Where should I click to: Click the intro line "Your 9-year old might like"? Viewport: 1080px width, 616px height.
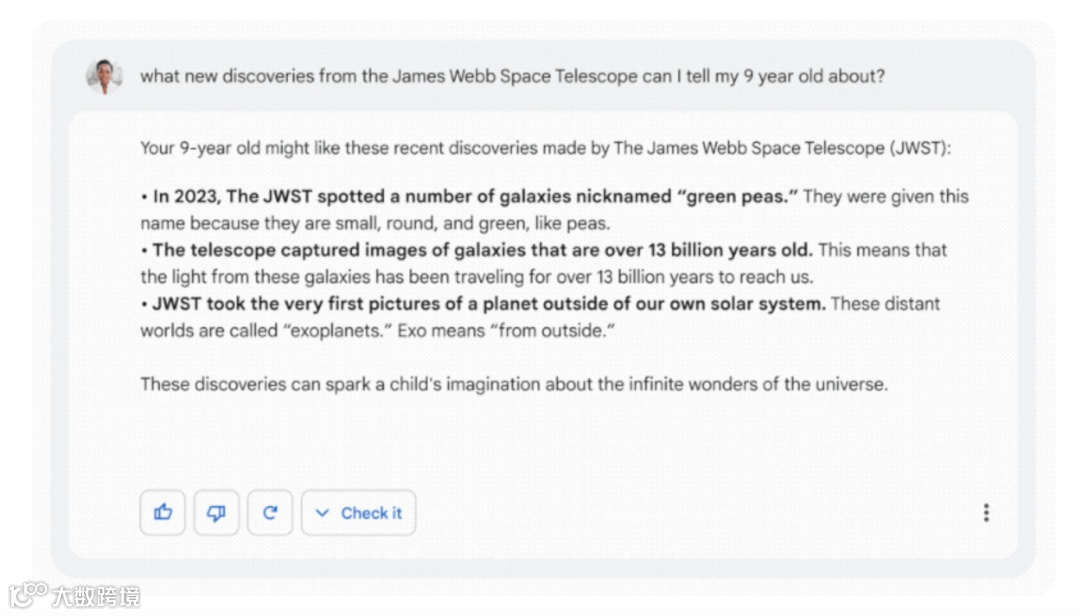[x=545, y=148]
